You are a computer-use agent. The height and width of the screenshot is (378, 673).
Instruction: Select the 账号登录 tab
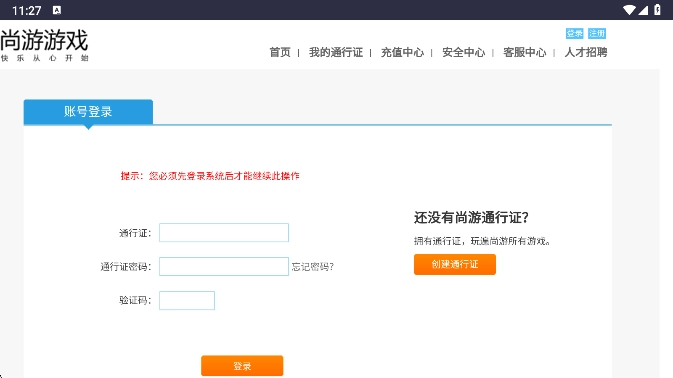(x=88, y=112)
